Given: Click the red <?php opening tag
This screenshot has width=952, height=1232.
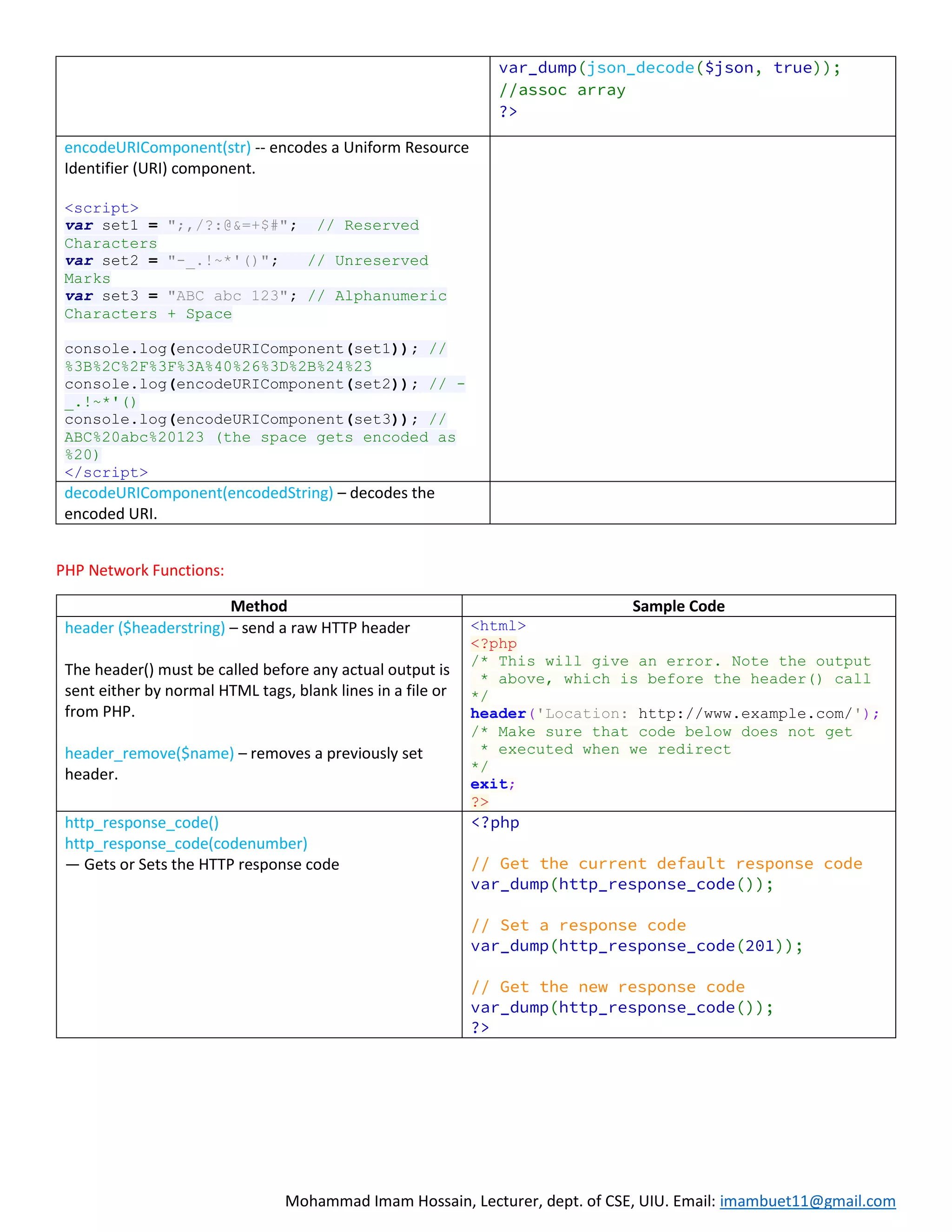Looking at the screenshot, I should coord(494,643).
